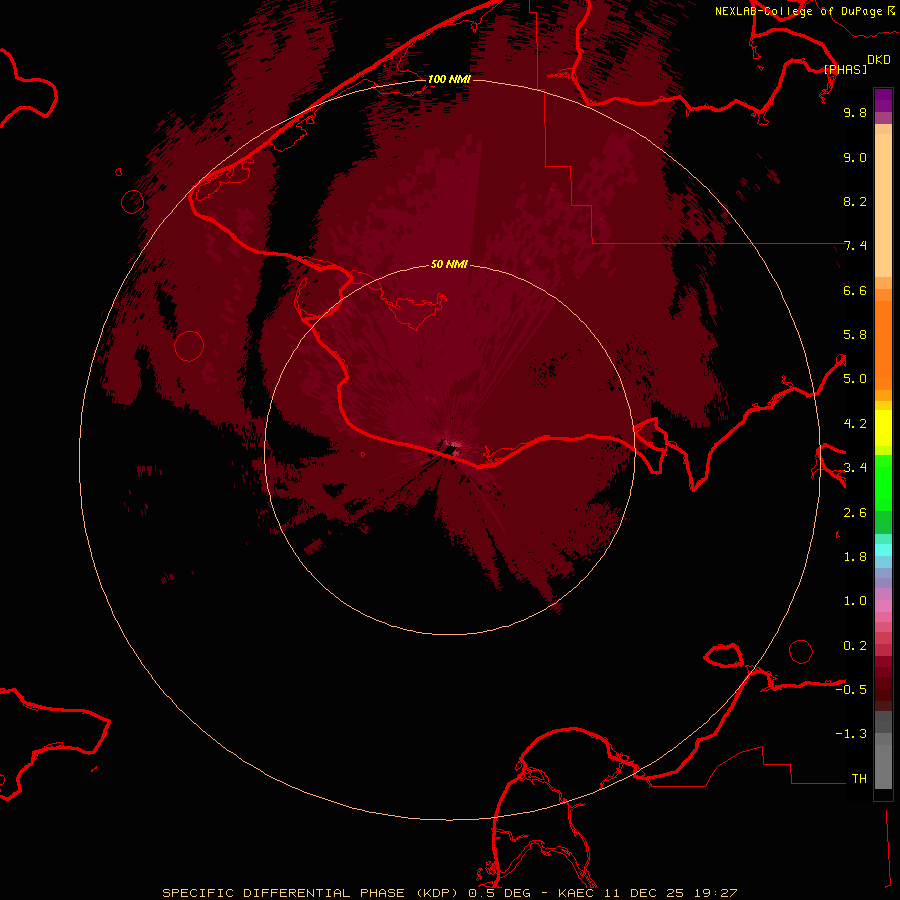Click the 1.0 color scale value
Screen dimensions: 900x900
click(855, 601)
